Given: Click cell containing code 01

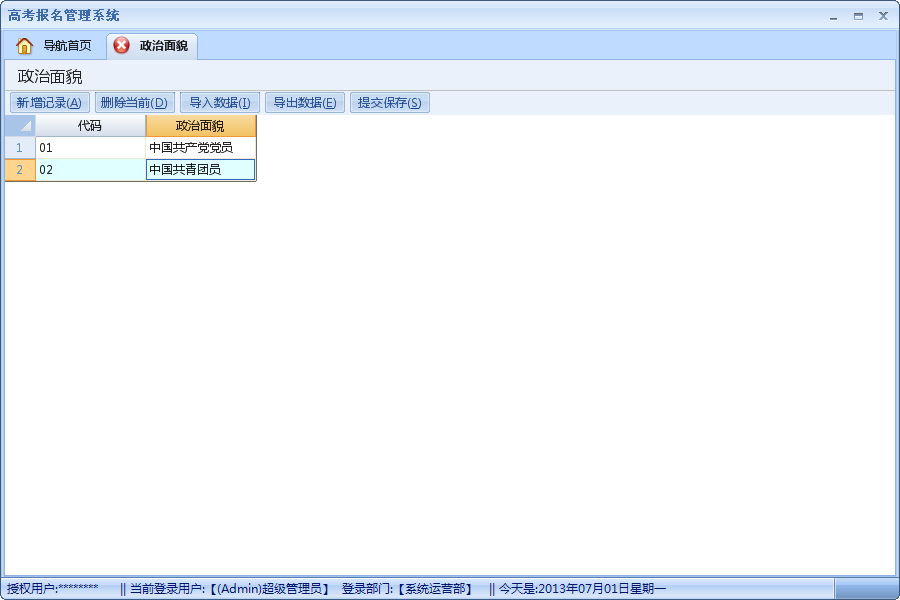Looking at the screenshot, I should (90, 148).
